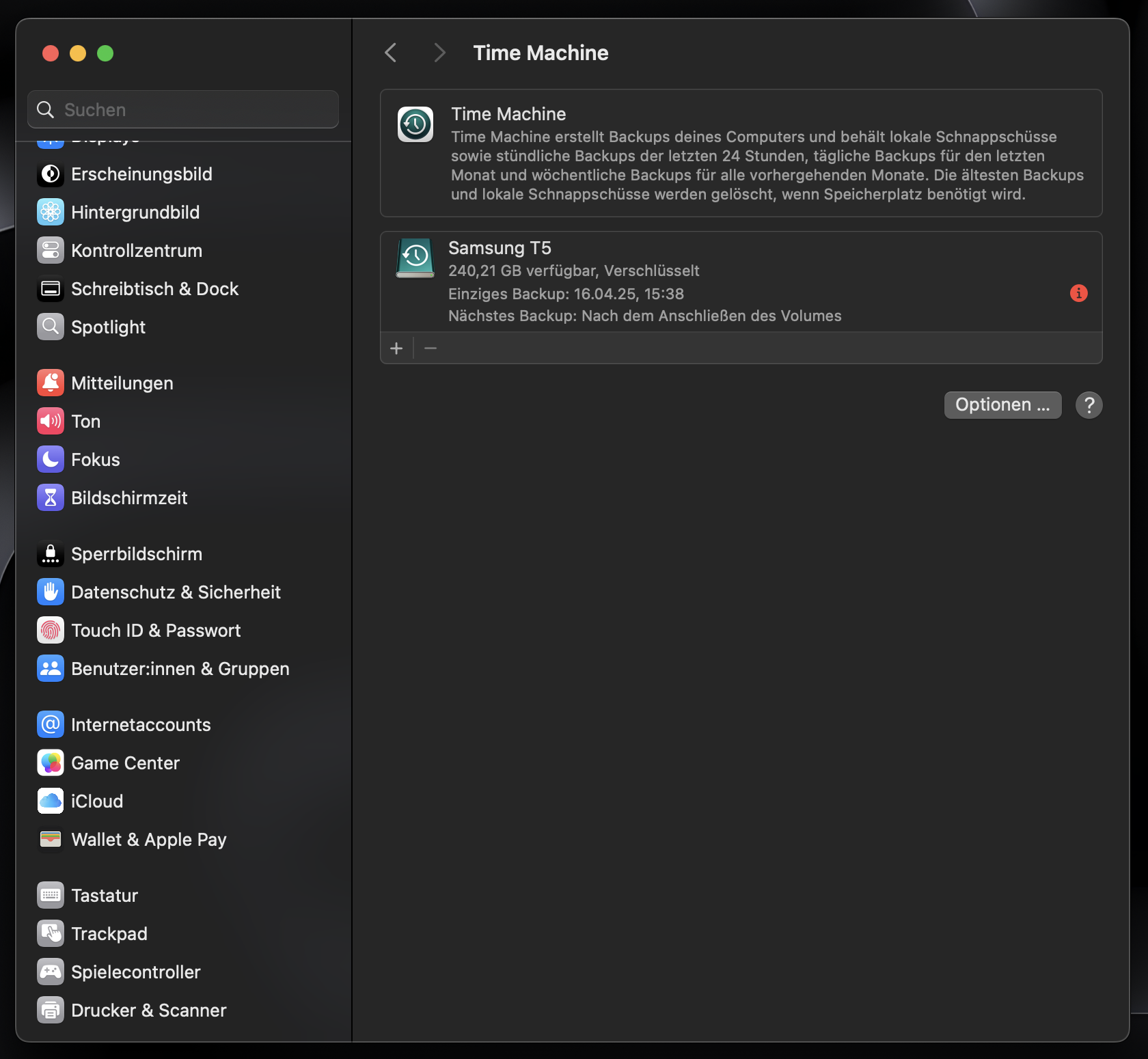Click the Touch ID fingerprint icon
1148x1059 pixels.
(51, 631)
